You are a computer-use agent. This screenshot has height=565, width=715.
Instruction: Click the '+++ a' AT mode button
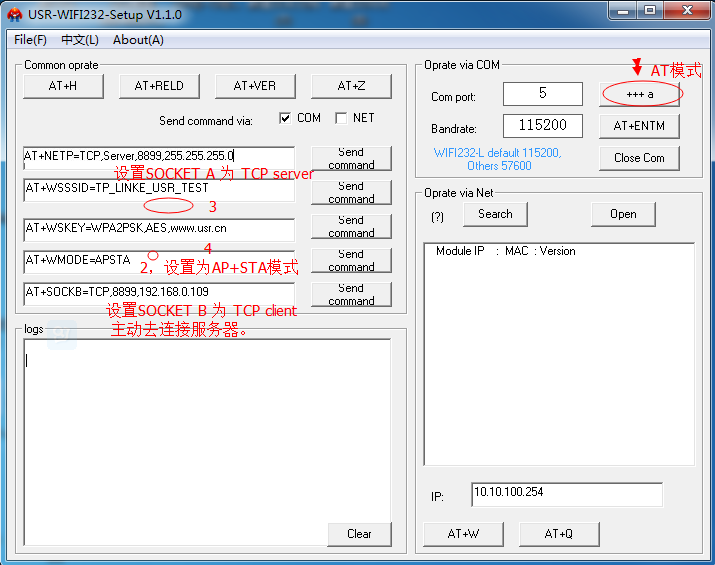pyautogui.click(x=639, y=94)
